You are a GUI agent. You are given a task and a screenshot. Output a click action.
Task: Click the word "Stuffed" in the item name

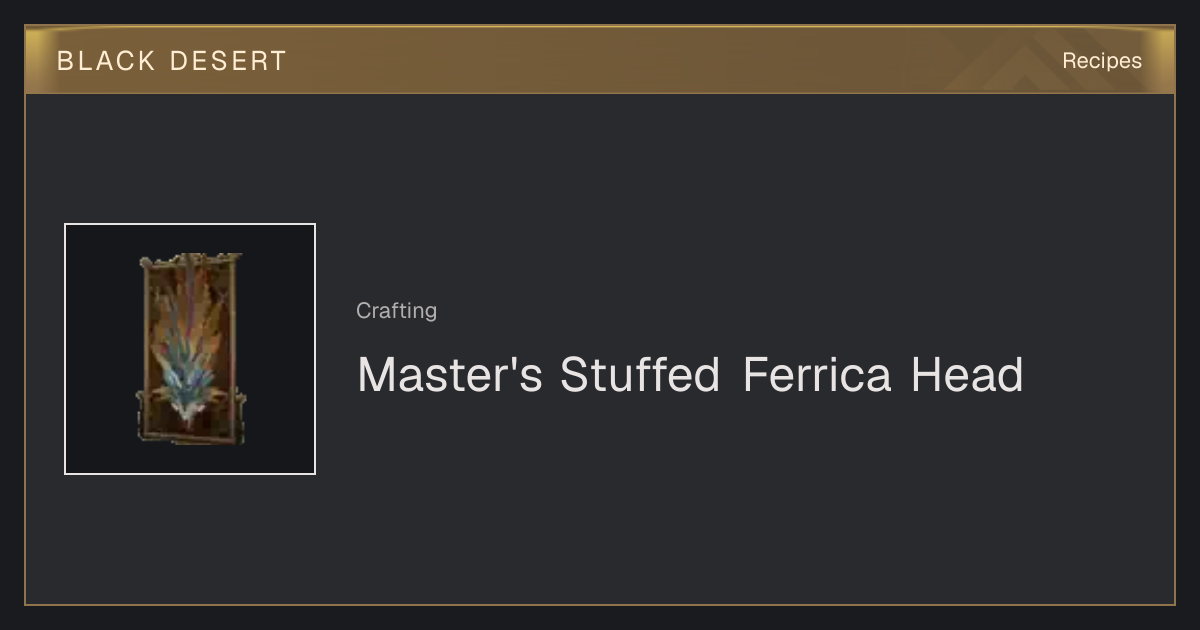tap(640, 375)
